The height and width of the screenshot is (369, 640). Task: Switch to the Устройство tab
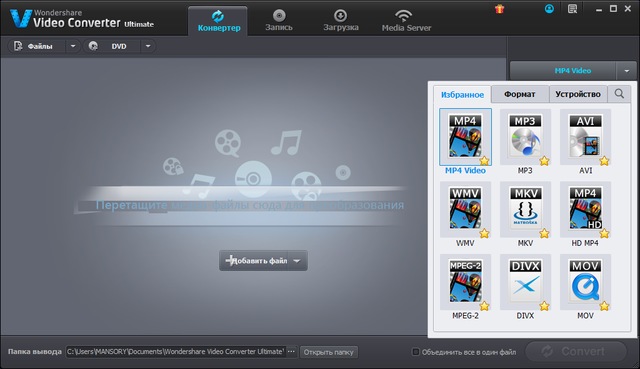(578, 94)
